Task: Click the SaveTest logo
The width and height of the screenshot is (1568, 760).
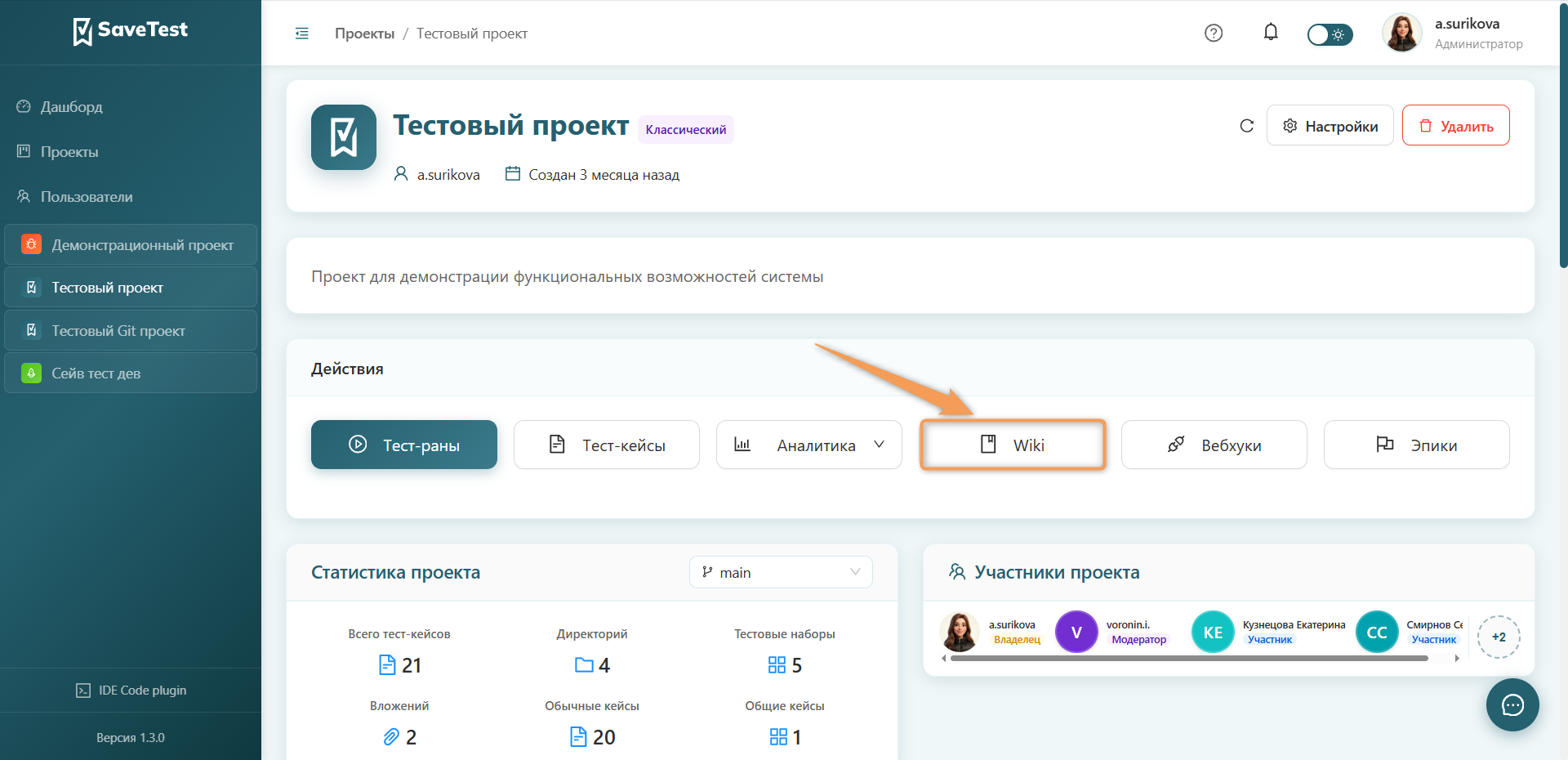Action: 130,31
